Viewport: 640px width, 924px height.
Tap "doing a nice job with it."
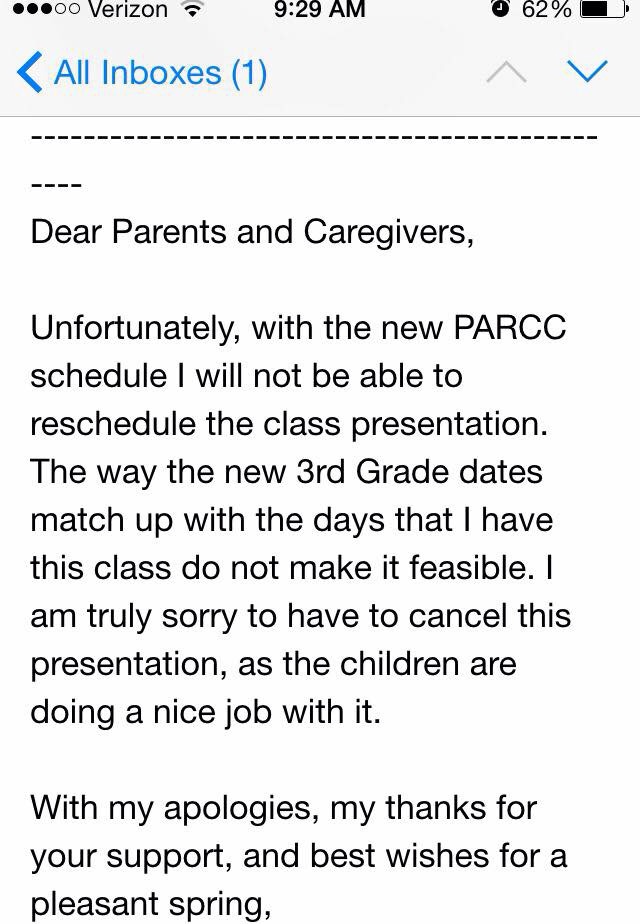pyautogui.click(x=206, y=711)
